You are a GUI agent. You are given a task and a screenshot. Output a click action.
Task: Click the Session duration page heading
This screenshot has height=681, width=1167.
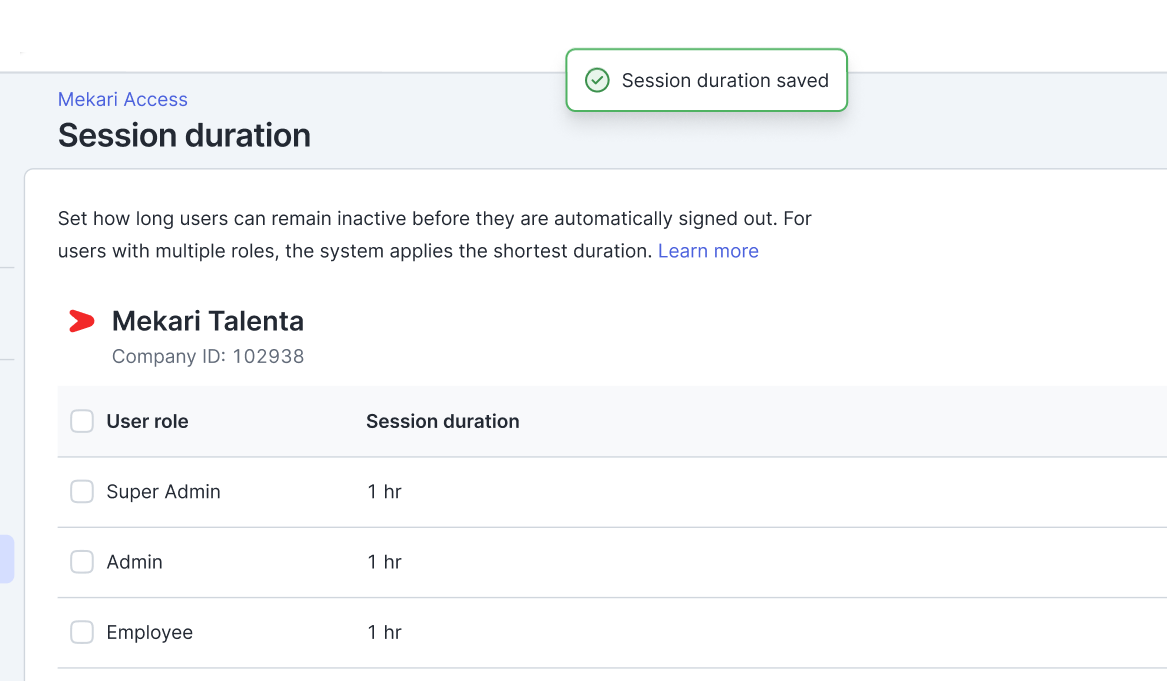click(184, 135)
